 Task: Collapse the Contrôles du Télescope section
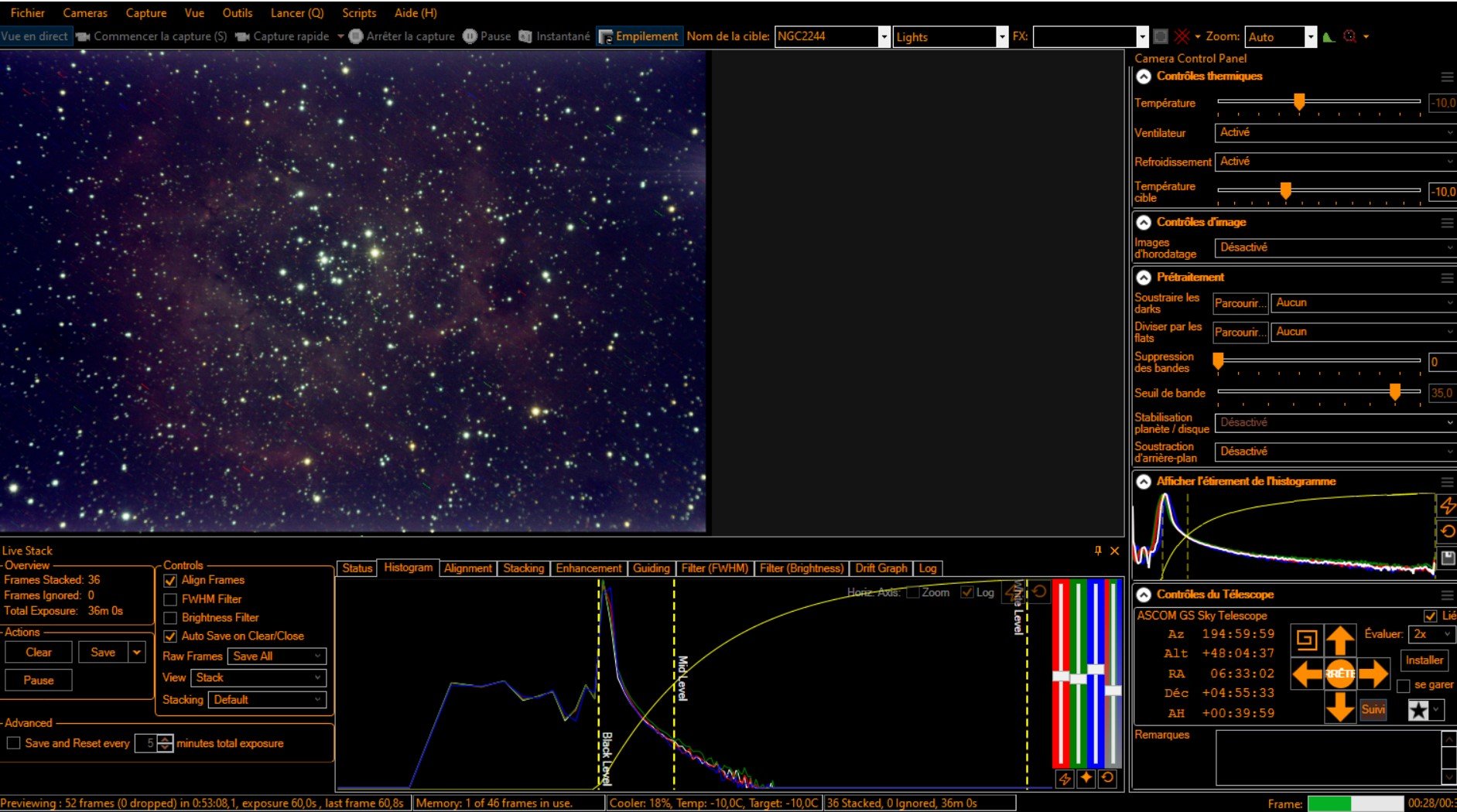pyautogui.click(x=1144, y=595)
